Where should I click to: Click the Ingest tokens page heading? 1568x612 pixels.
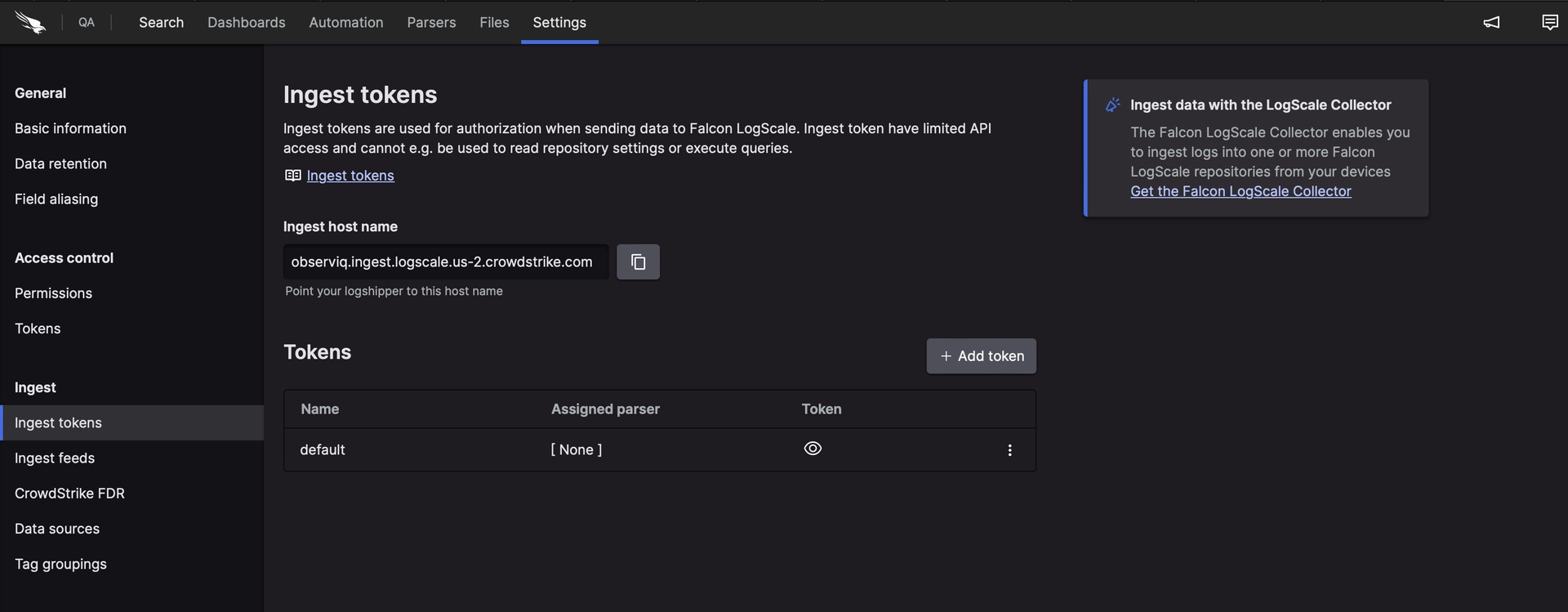(x=360, y=95)
